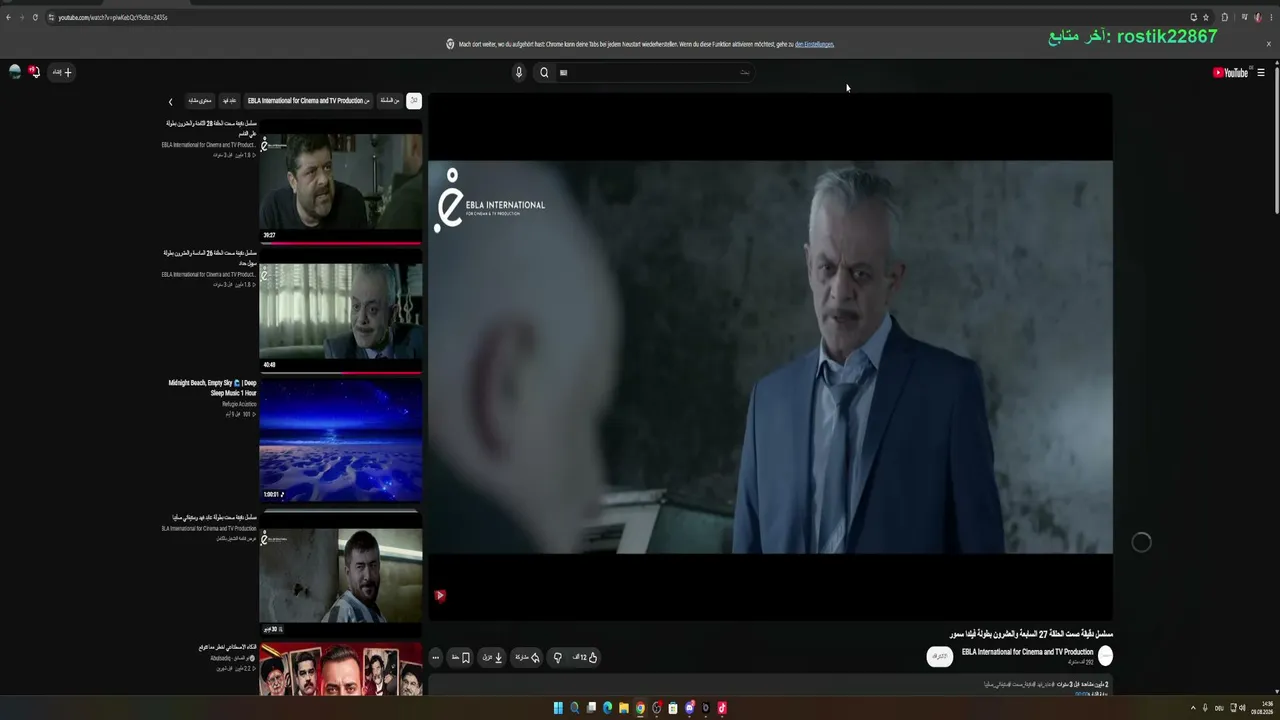Open episode 28 video title
The height and width of the screenshot is (720, 1280).
211,128
